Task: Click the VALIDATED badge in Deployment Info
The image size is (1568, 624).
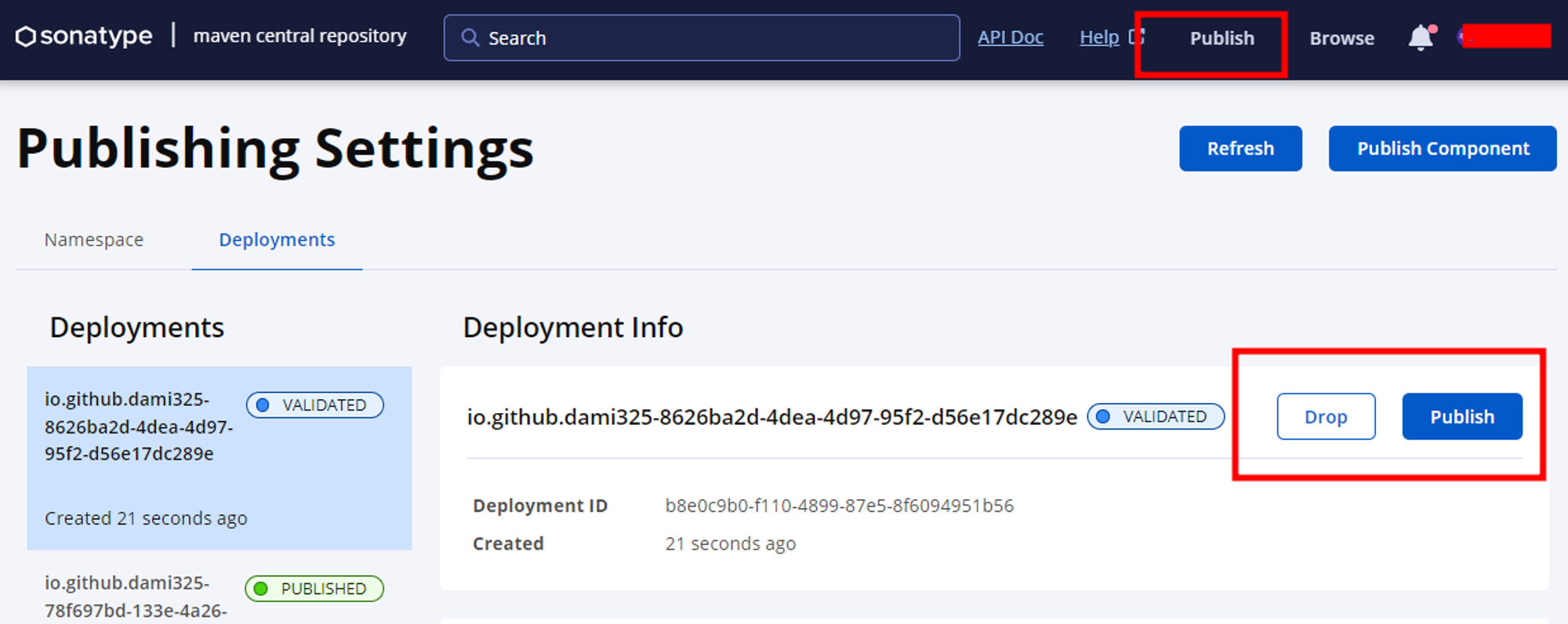Action: tap(1156, 416)
